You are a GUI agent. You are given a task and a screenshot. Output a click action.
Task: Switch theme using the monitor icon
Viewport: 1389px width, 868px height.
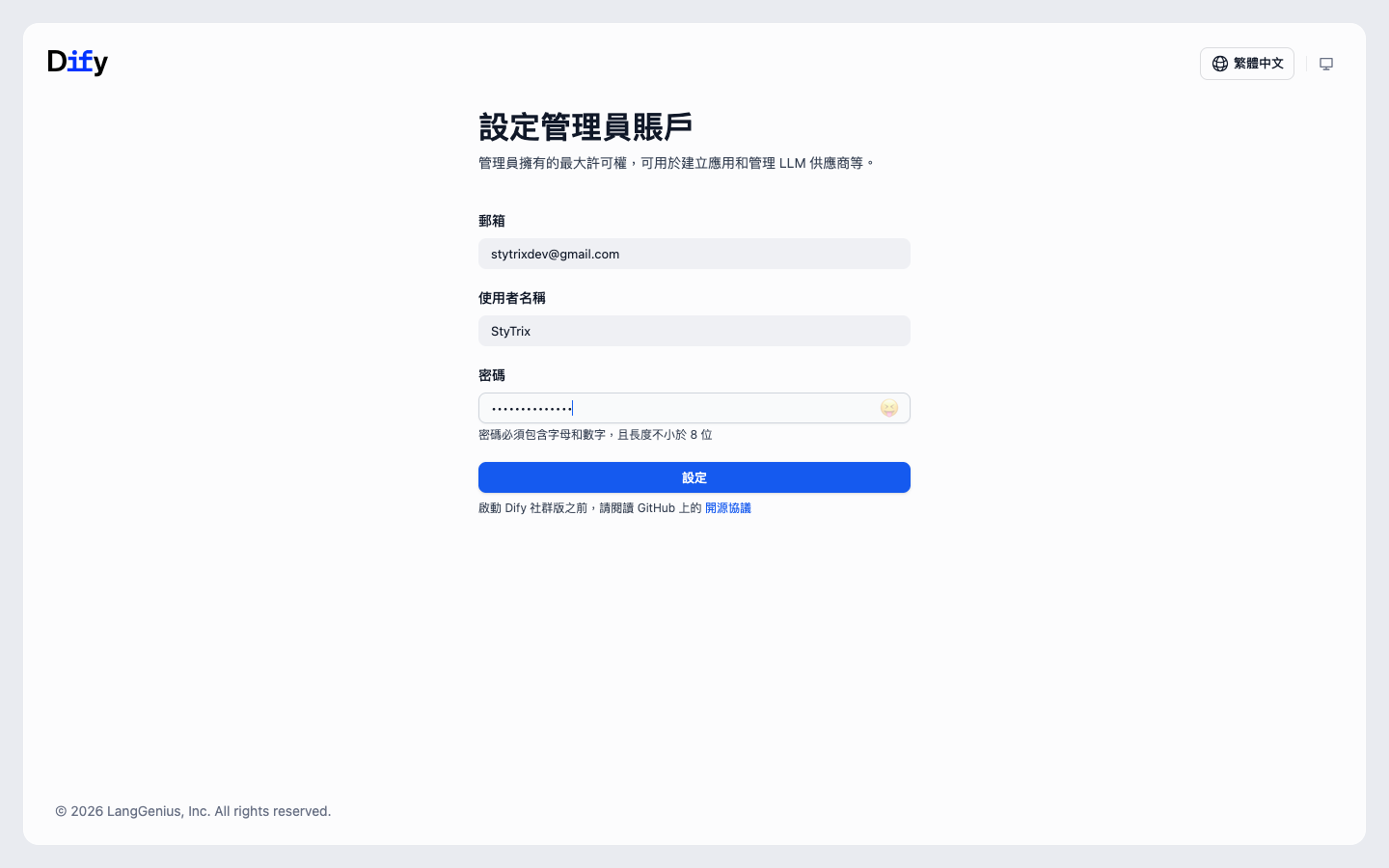[1326, 64]
